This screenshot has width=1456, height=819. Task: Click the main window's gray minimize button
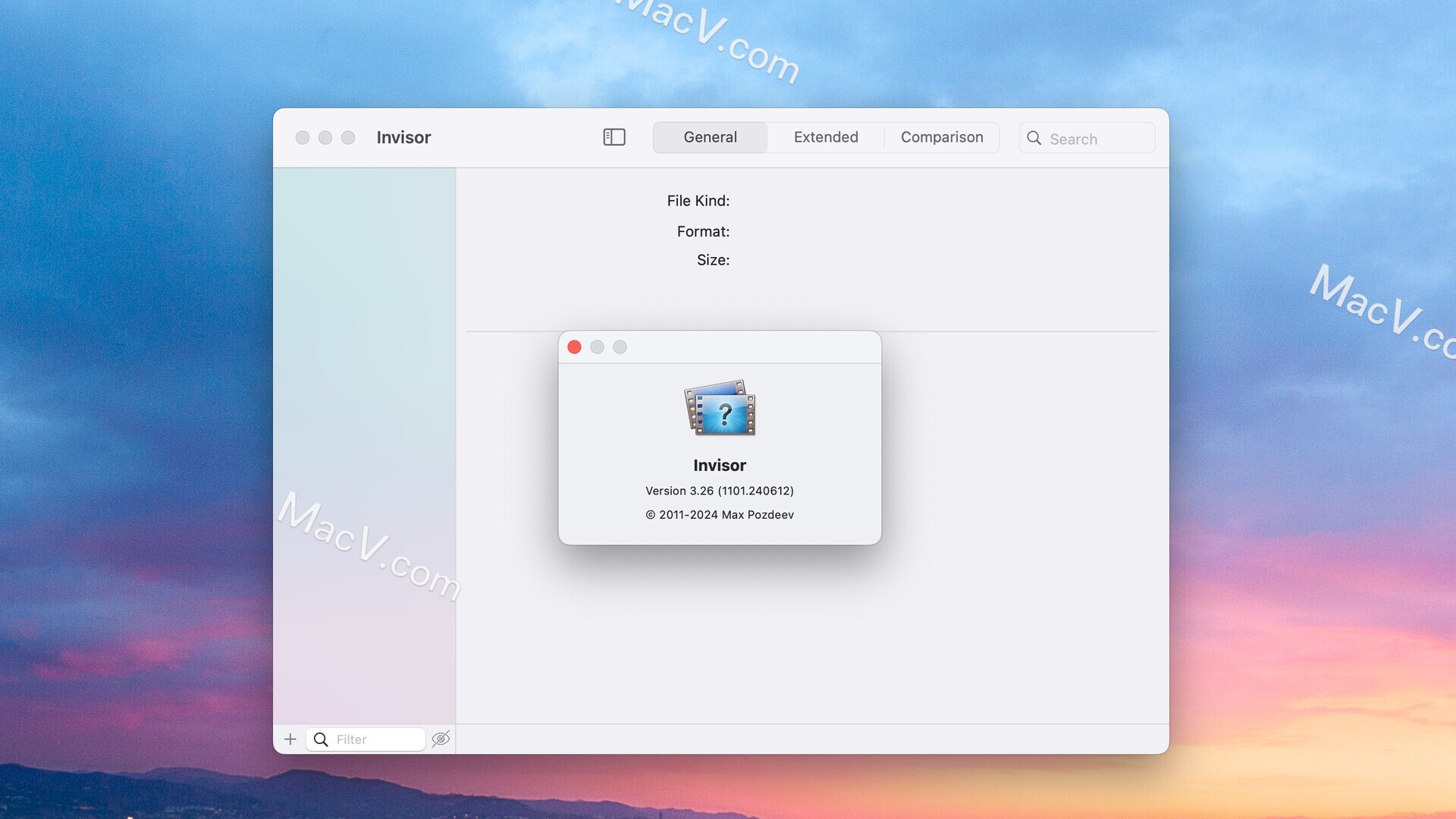pyautogui.click(x=325, y=137)
